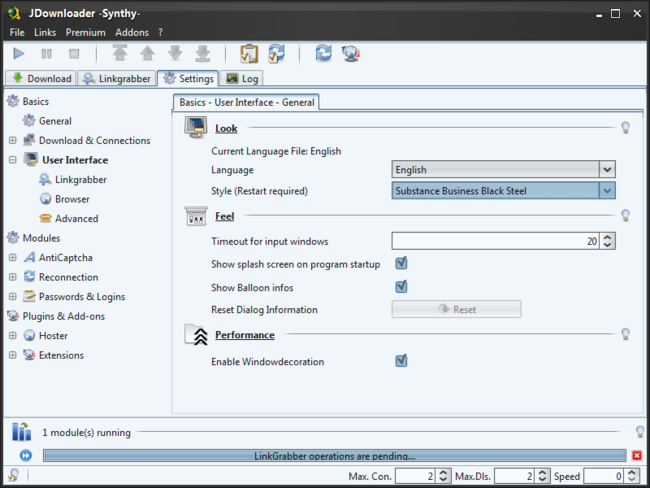Select the Settings tab
The width and height of the screenshot is (650, 488).
(188, 78)
